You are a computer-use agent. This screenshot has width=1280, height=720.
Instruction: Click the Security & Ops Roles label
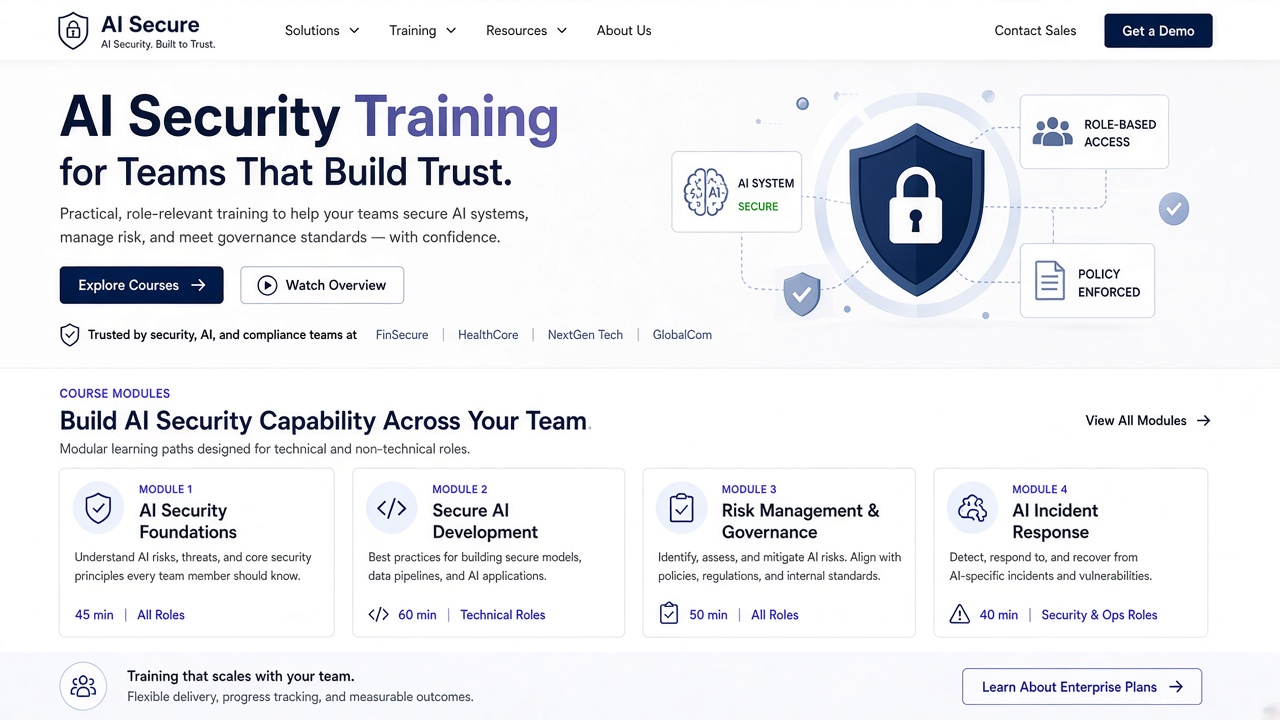click(1099, 615)
